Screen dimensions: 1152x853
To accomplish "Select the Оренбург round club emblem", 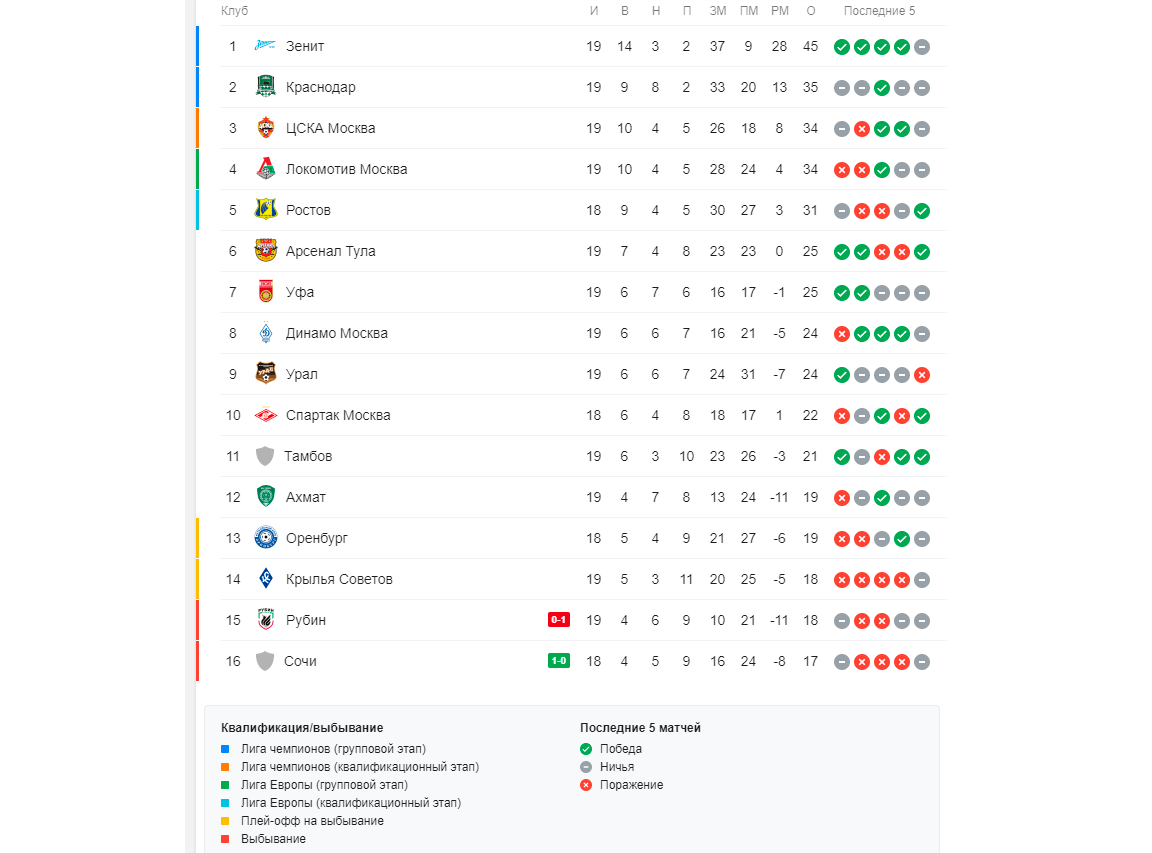I will pyautogui.click(x=265, y=538).
